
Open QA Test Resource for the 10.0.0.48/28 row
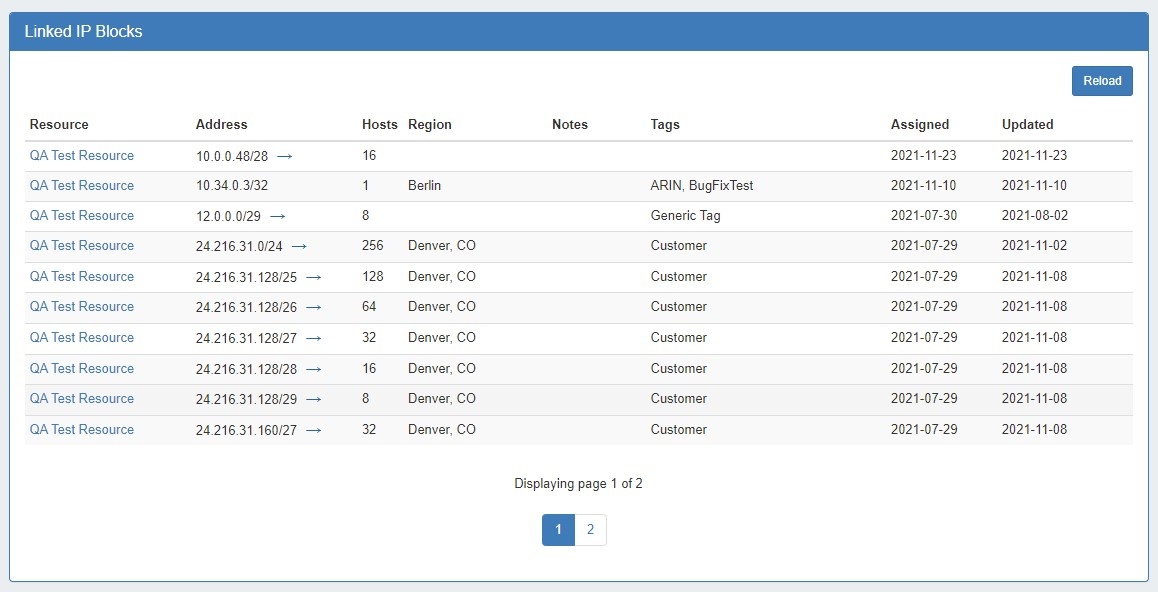82,156
